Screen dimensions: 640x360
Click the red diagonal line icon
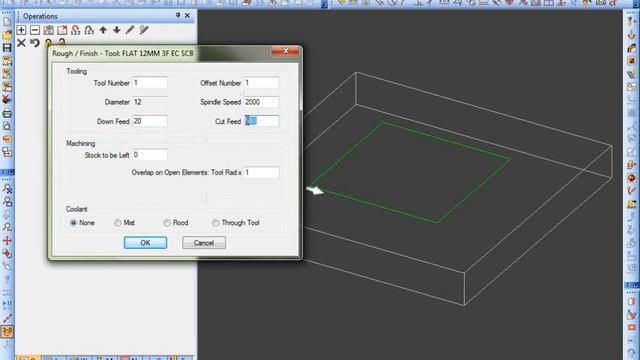(x=7, y=318)
